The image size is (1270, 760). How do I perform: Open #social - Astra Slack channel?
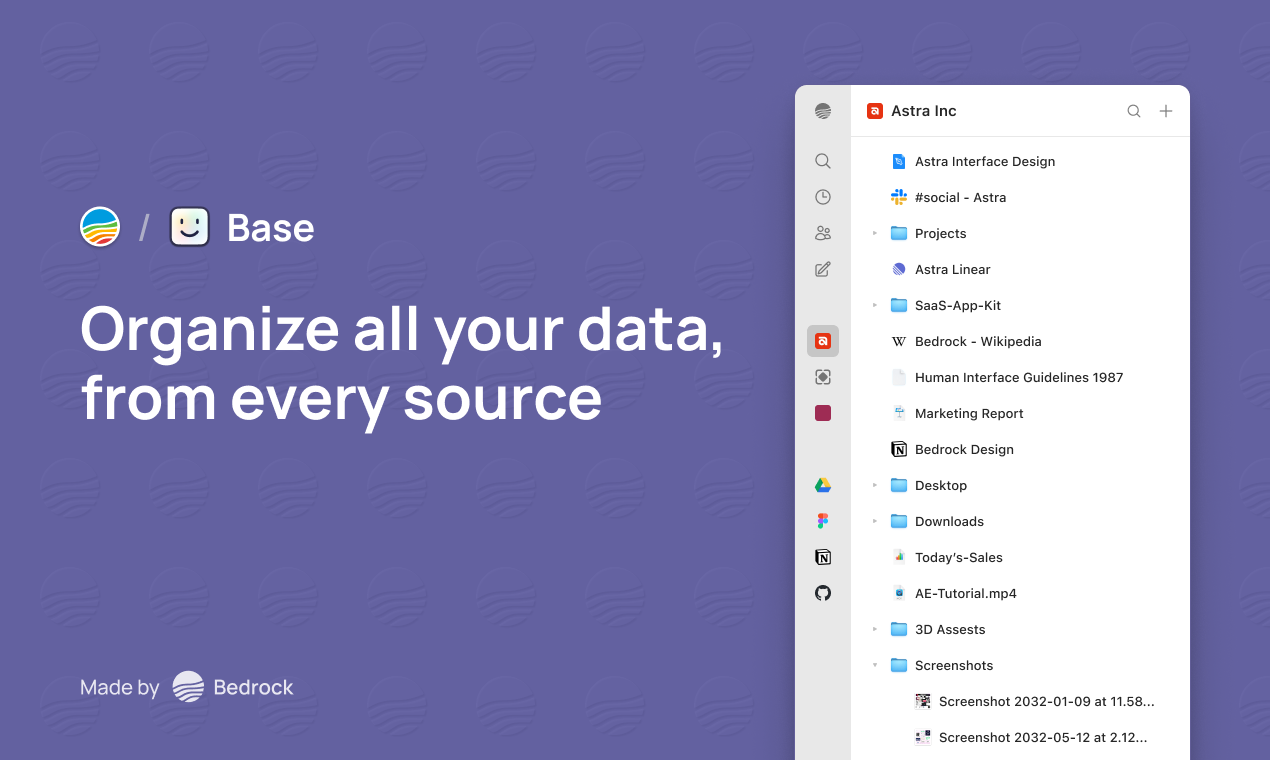(x=1020, y=197)
